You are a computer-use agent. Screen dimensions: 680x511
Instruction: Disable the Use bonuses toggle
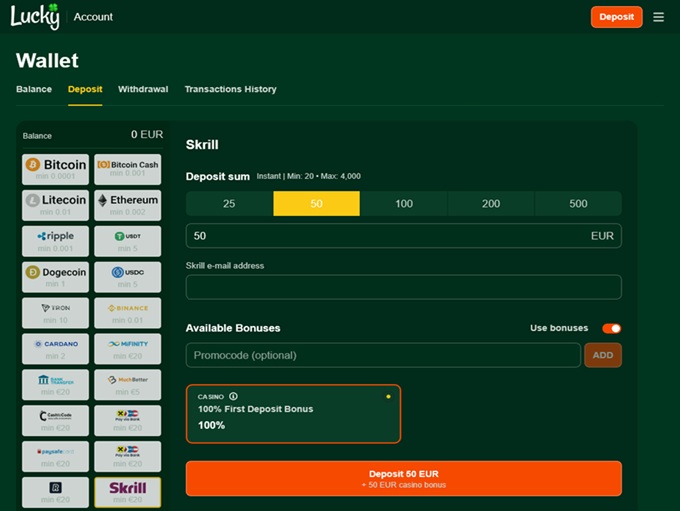tap(611, 328)
